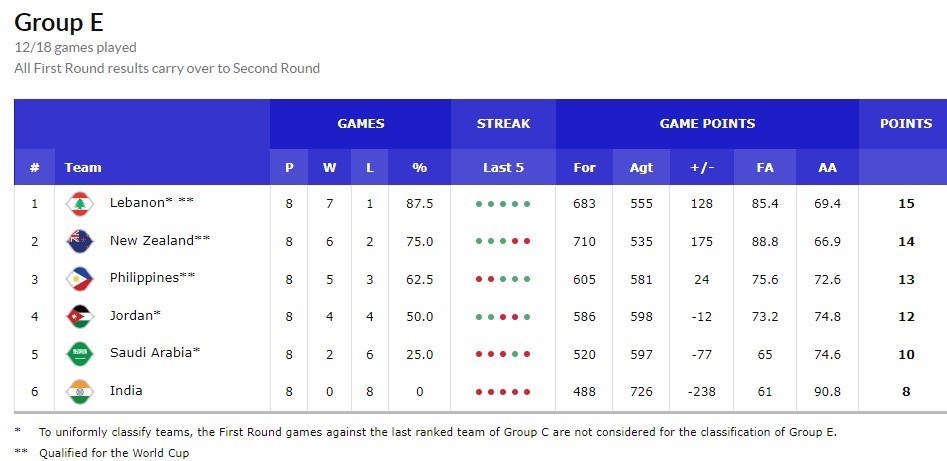Click the Jordan flag icon
Viewport: 947px width, 461px height.
pos(79,316)
